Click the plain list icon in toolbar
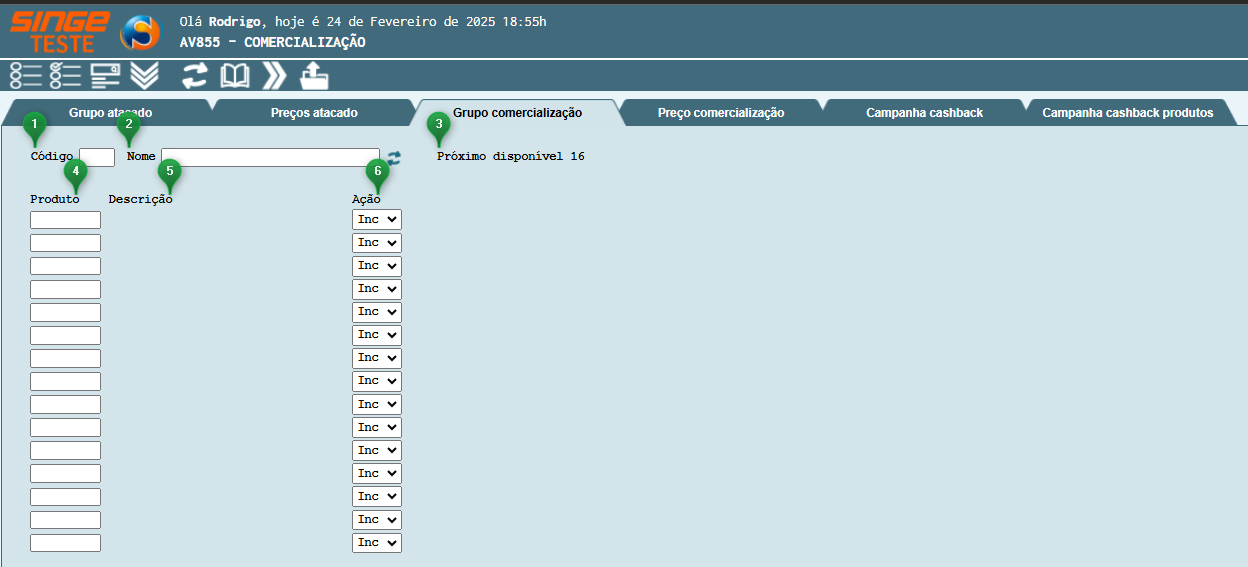This screenshot has height=567, width=1248. coord(26,76)
